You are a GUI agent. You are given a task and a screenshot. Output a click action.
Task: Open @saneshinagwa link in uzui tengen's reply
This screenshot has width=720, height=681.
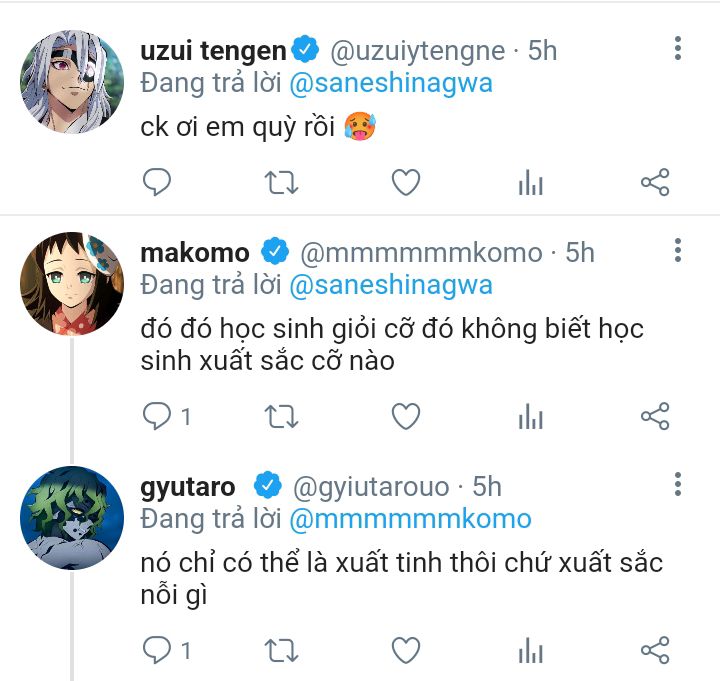click(x=391, y=82)
